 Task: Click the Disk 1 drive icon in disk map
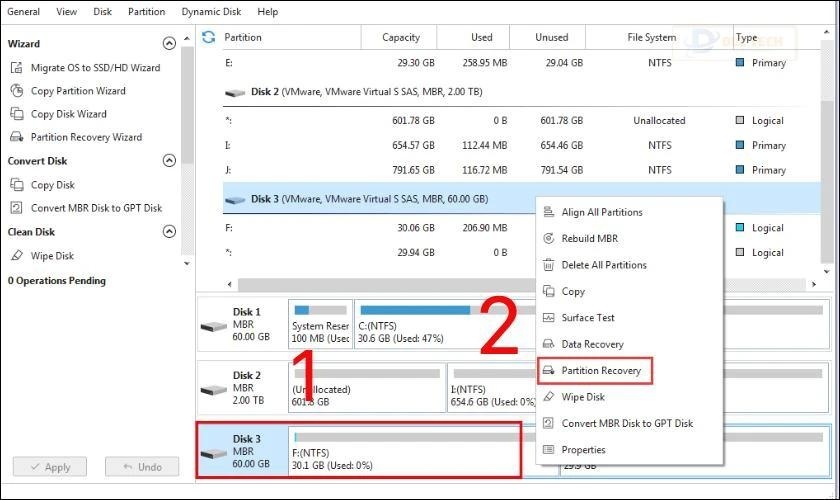pyautogui.click(x=214, y=326)
